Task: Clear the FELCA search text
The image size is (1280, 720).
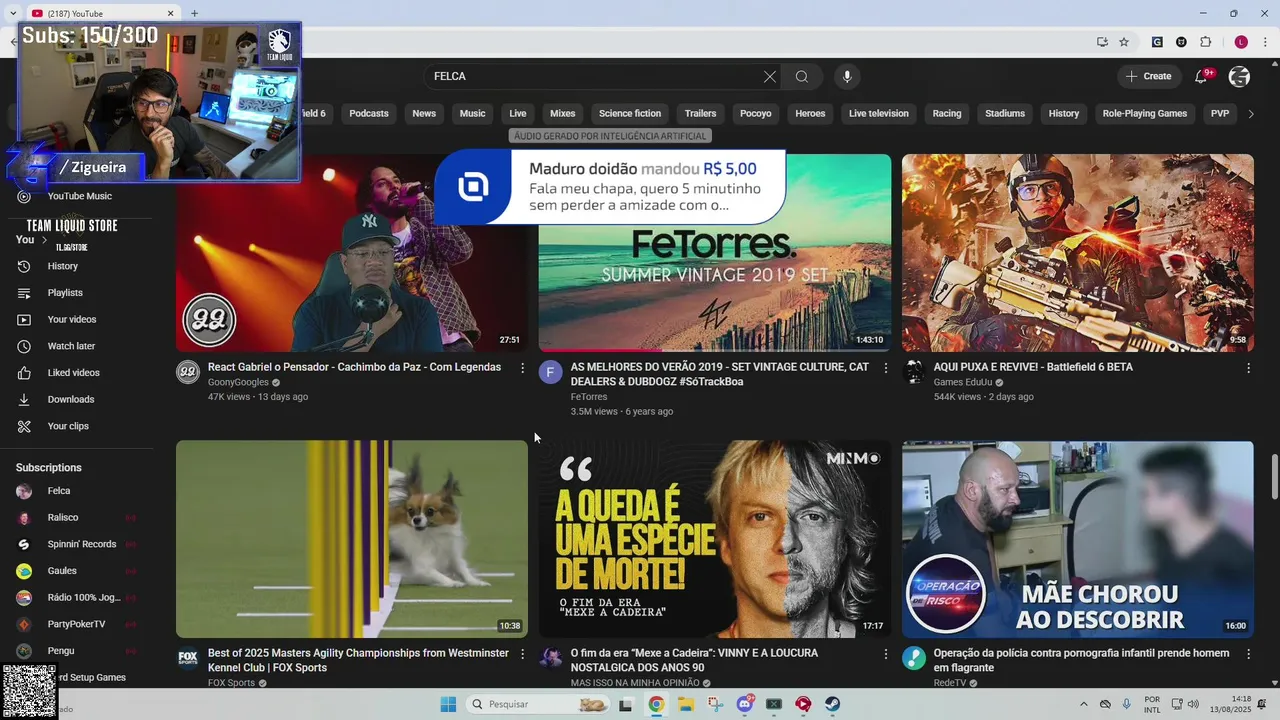Action: click(x=769, y=76)
